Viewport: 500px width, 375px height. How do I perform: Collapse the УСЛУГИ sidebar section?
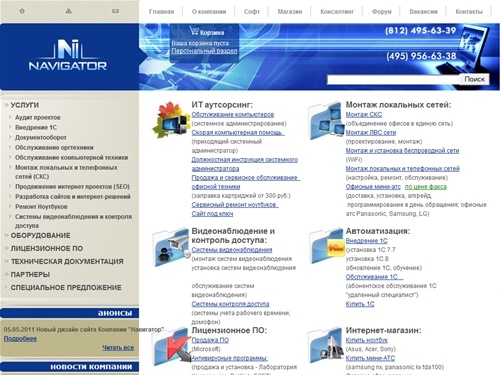(x=25, y=105)
